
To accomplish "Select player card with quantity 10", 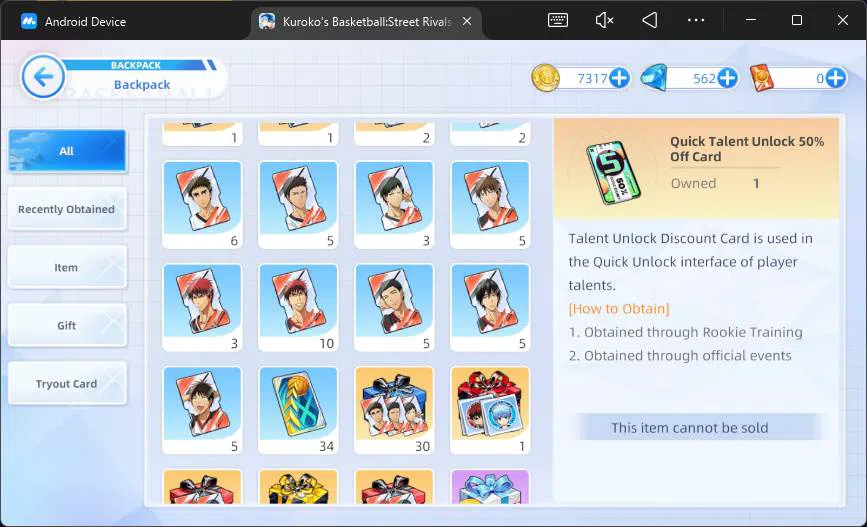I will tap(299, 307).
